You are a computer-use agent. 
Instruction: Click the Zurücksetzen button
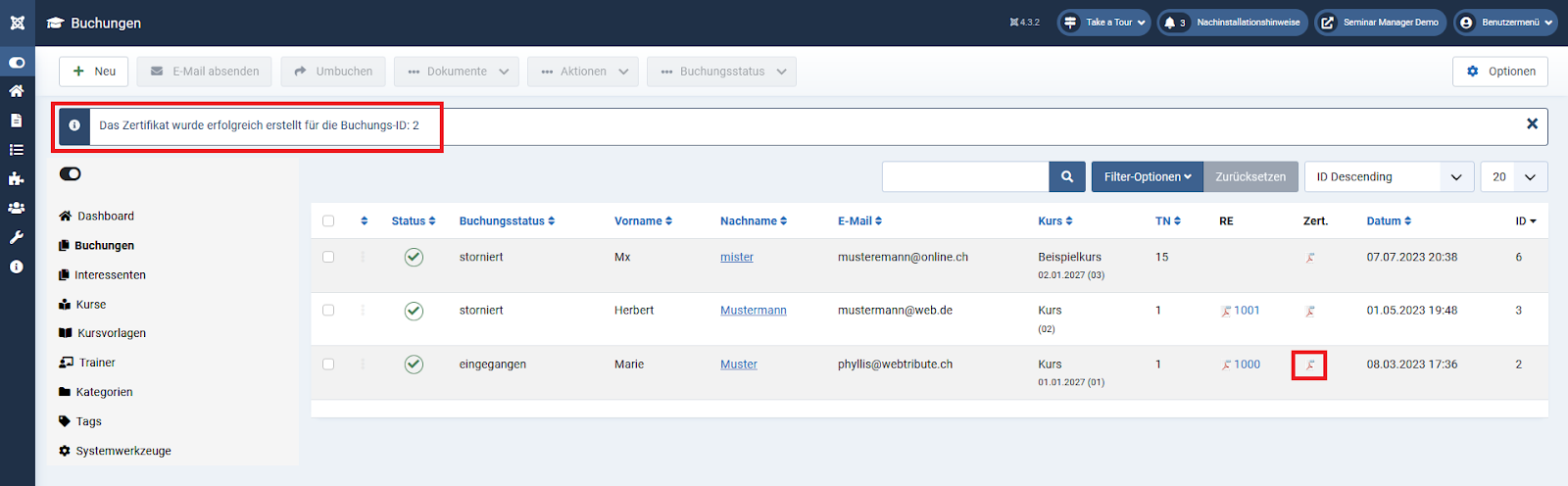pos(1250,176)
